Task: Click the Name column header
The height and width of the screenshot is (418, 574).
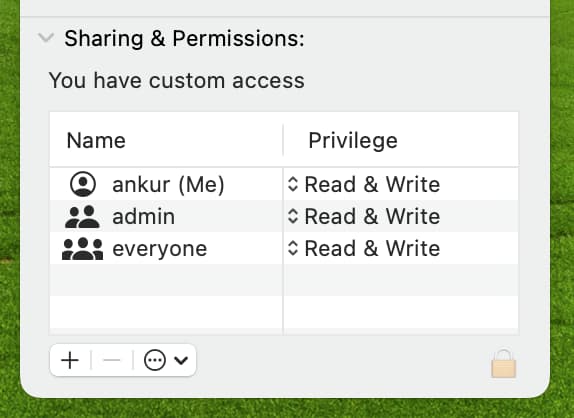Action: click(x=96, y=141)
